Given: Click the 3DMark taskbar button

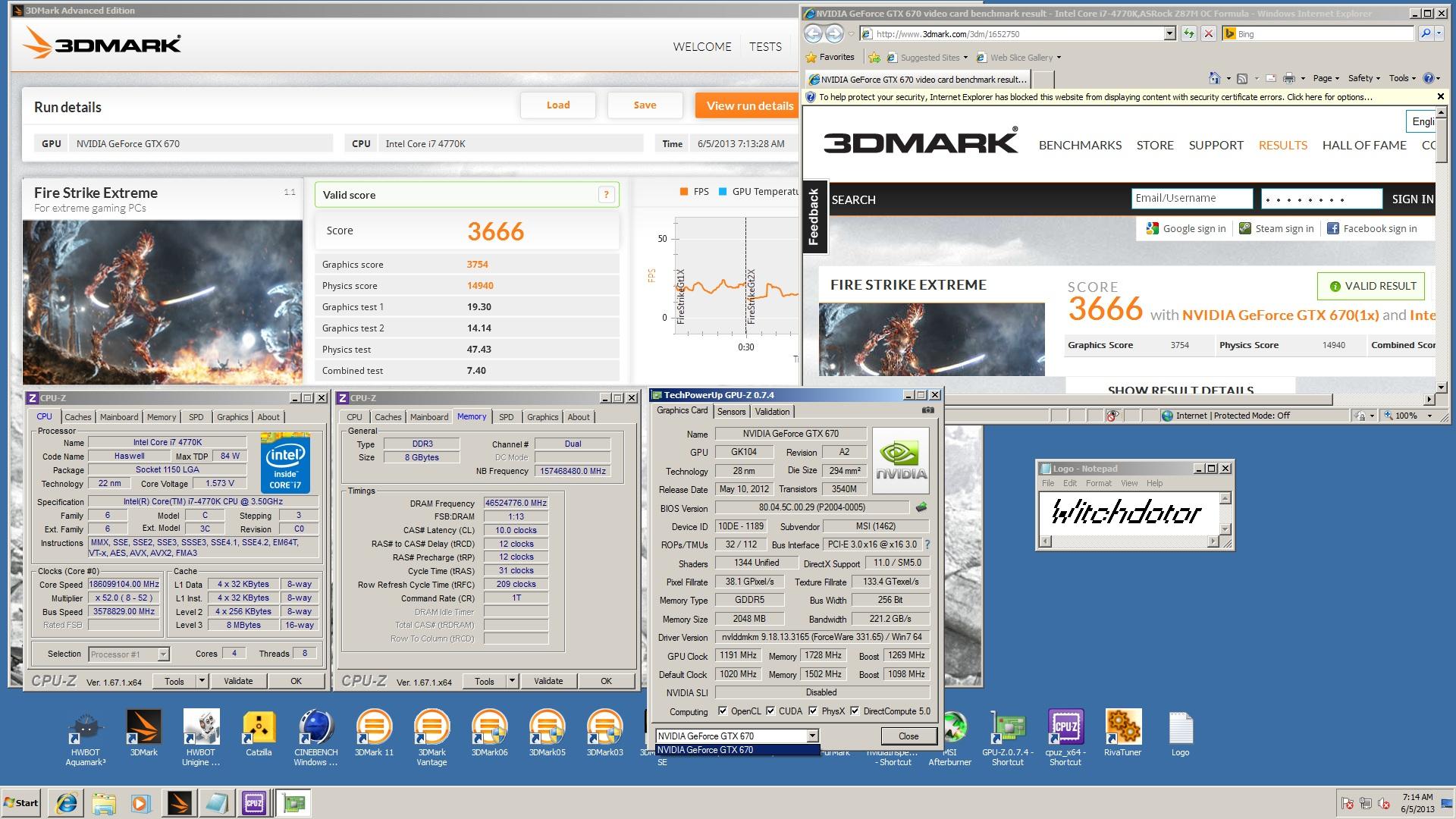Looking at the screenshot, I should click(x=179, y=803).
